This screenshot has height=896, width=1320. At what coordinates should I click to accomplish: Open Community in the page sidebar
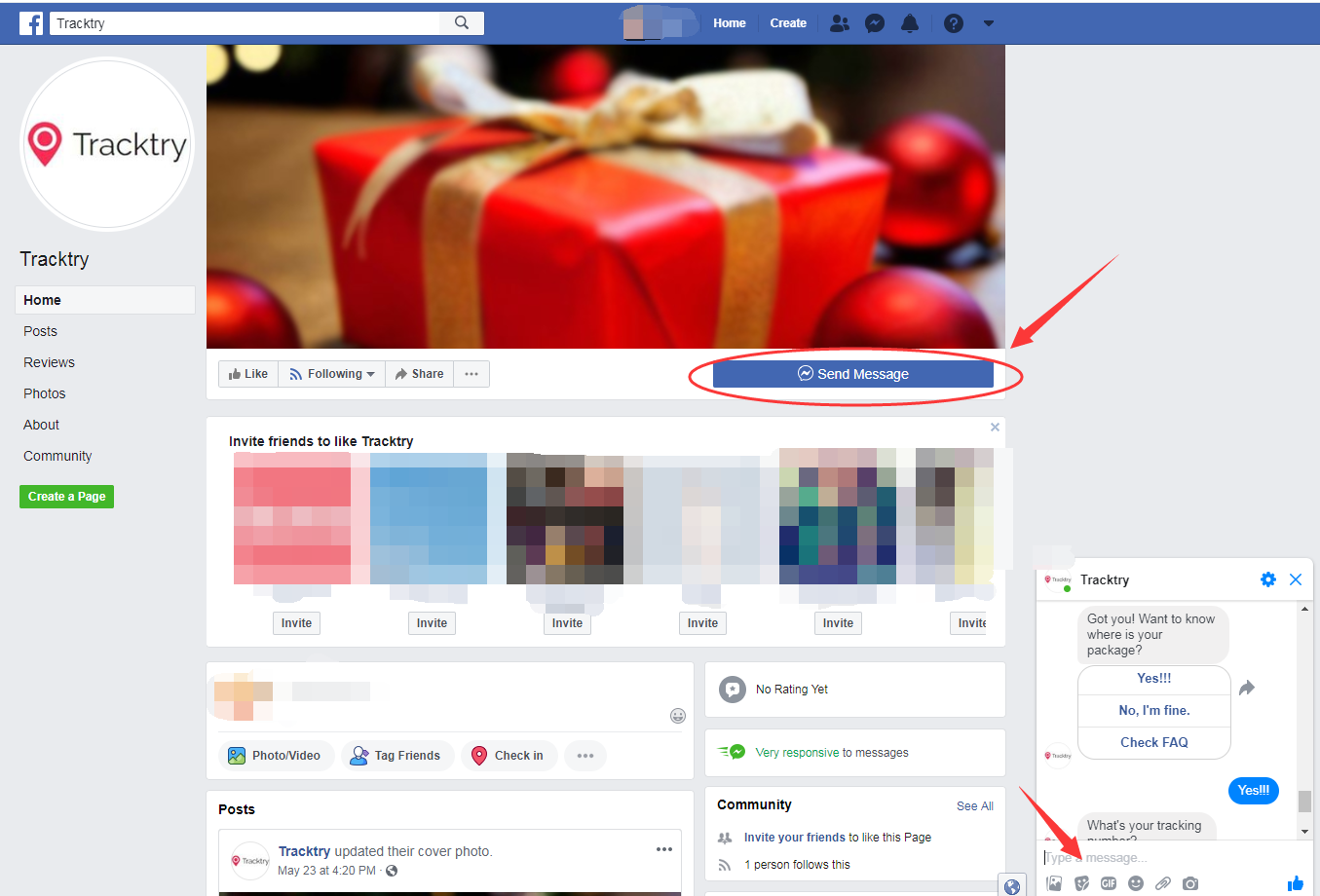coord(57,456)
